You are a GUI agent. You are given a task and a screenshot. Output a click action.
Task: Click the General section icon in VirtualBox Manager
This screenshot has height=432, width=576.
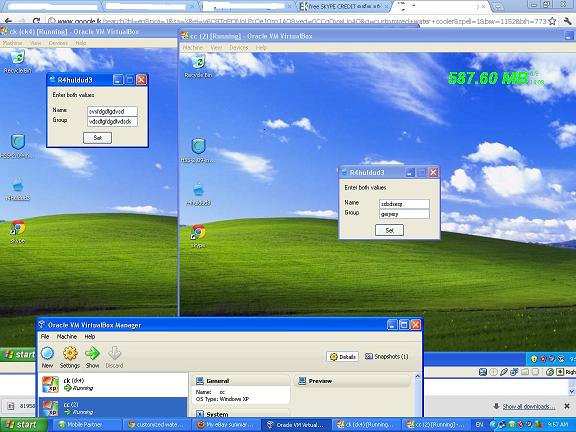pyautogui.click(x=200, y=381)
